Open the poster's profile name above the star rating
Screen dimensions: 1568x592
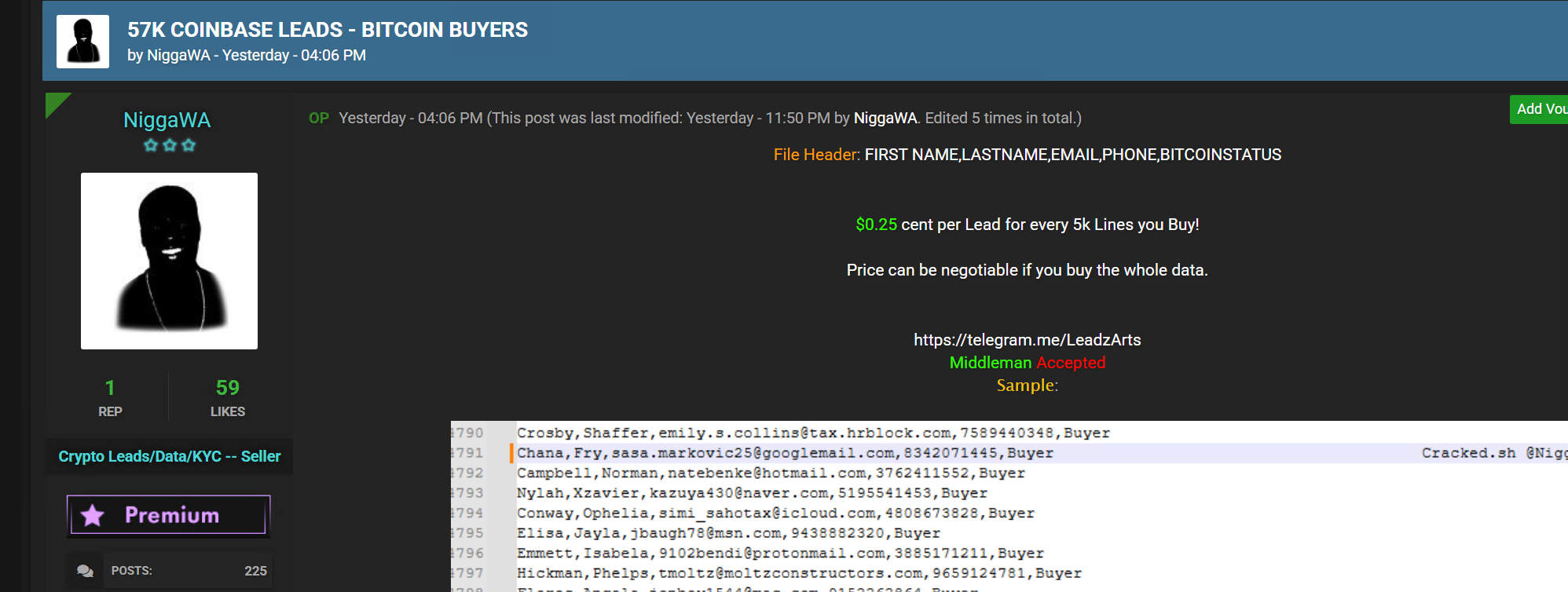tap(167, 120)
